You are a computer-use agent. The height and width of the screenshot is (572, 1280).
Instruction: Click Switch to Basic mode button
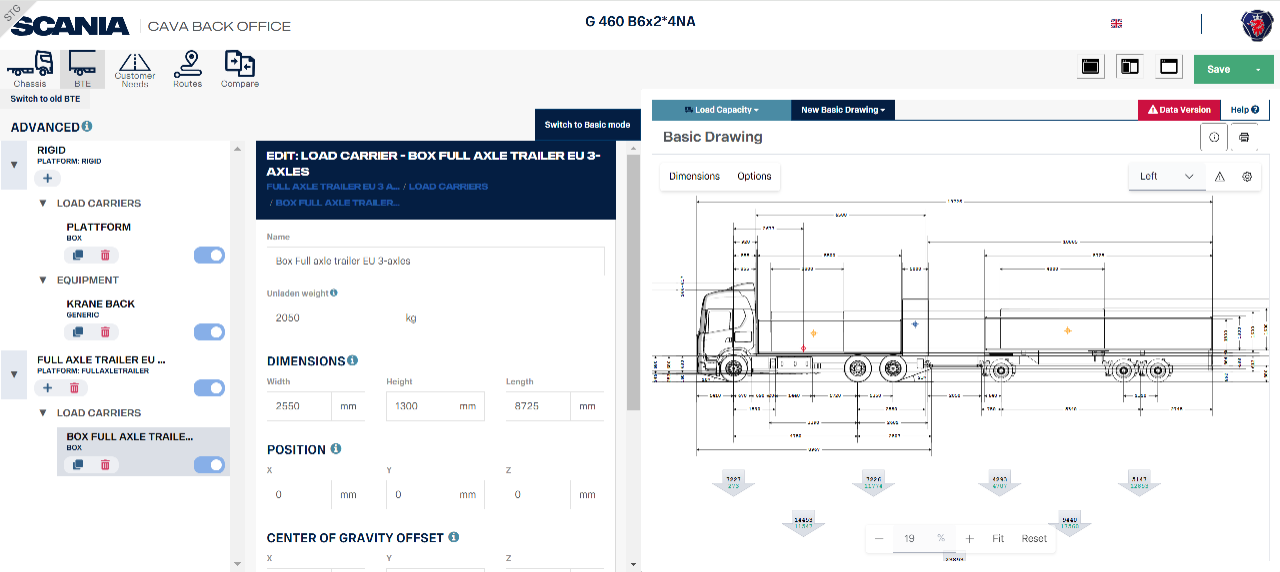(x=587, y=125)
